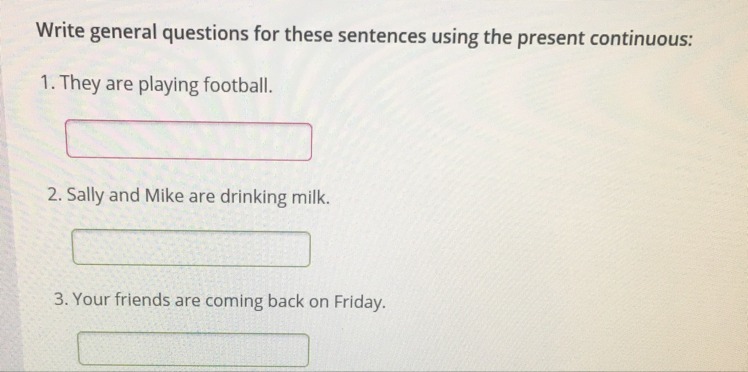Image resolution: width=748 pixels, height=372 pixels.
Task: Click the word 'coming' in sentence 3
Action: (x=234, y=302)
